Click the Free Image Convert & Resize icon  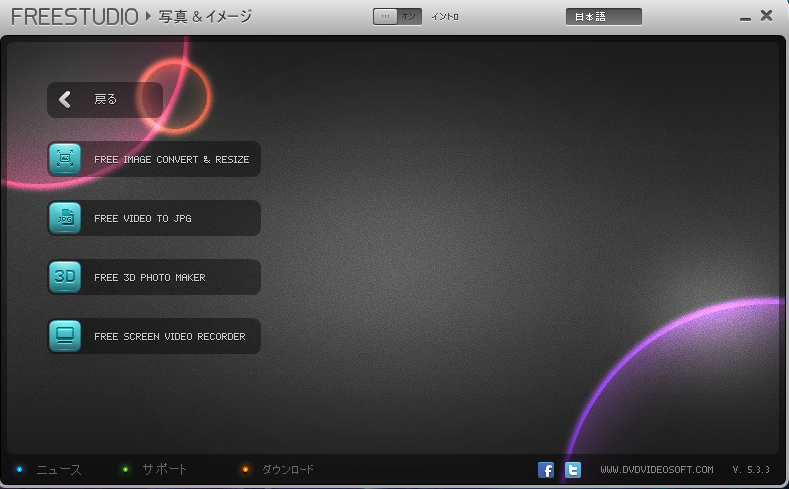(65, 159)
